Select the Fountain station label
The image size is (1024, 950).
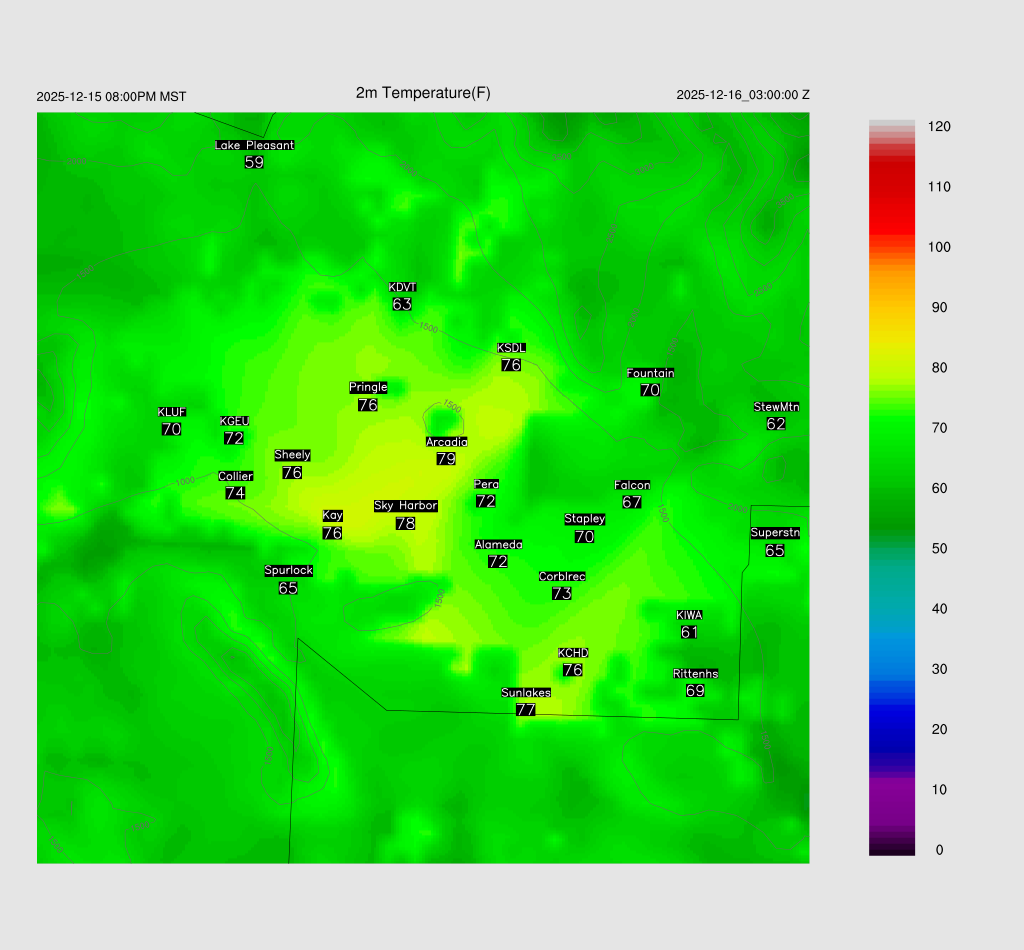pos(650,373)
